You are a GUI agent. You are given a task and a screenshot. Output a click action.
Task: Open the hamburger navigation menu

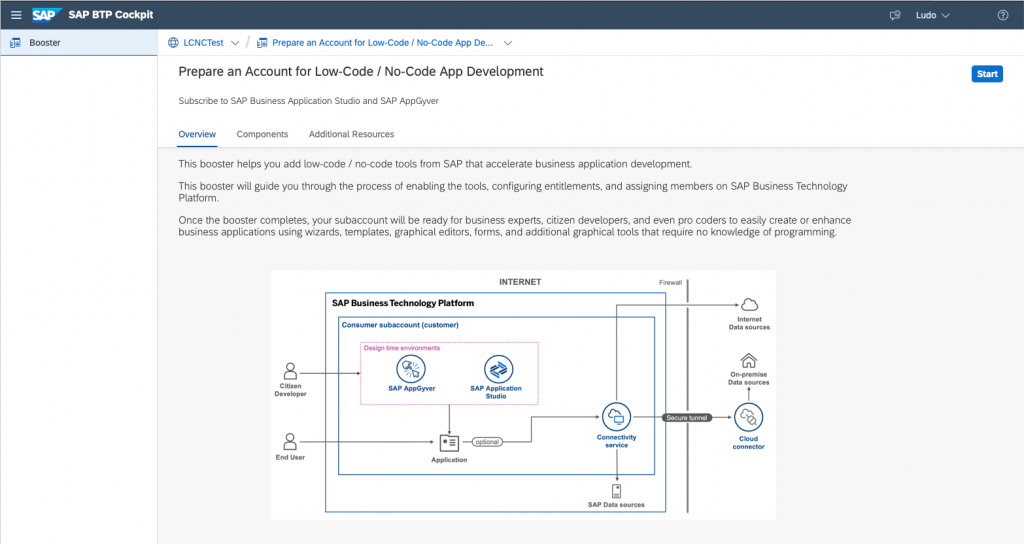[x=16, y=15]
